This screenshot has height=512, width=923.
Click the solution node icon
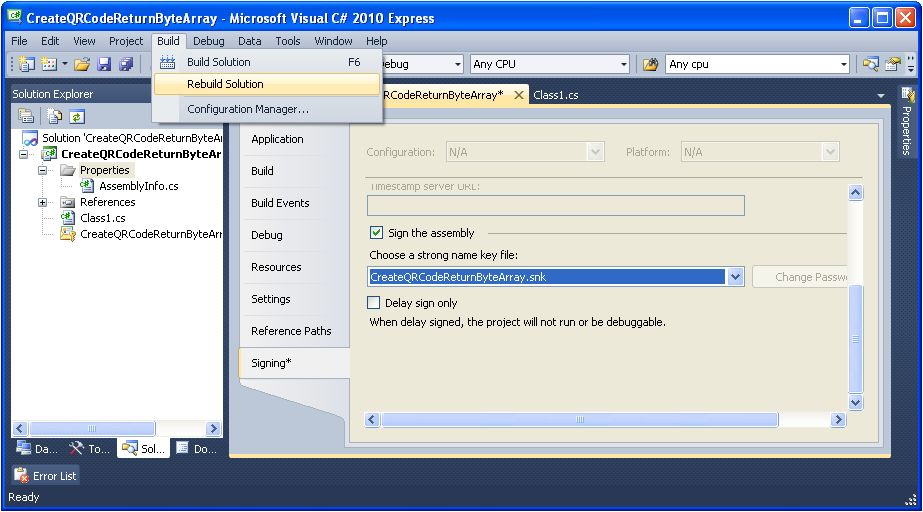(x=30, y=138)
